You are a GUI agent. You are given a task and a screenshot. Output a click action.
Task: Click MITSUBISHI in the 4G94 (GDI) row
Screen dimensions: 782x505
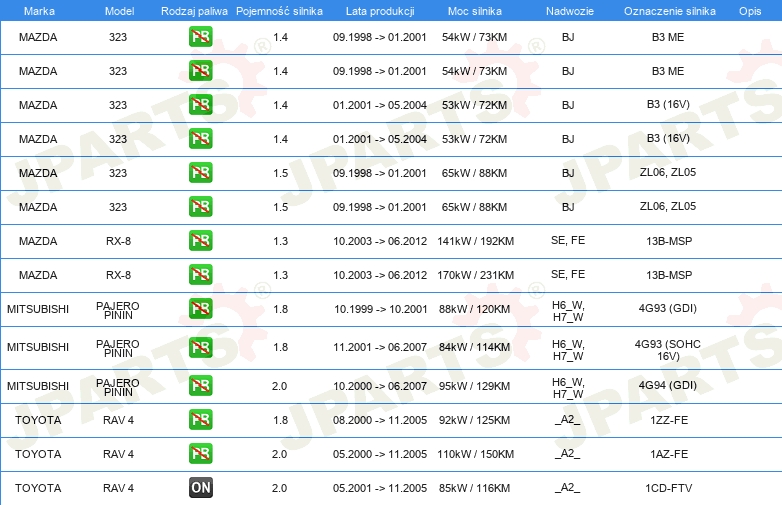coord(38,386)
